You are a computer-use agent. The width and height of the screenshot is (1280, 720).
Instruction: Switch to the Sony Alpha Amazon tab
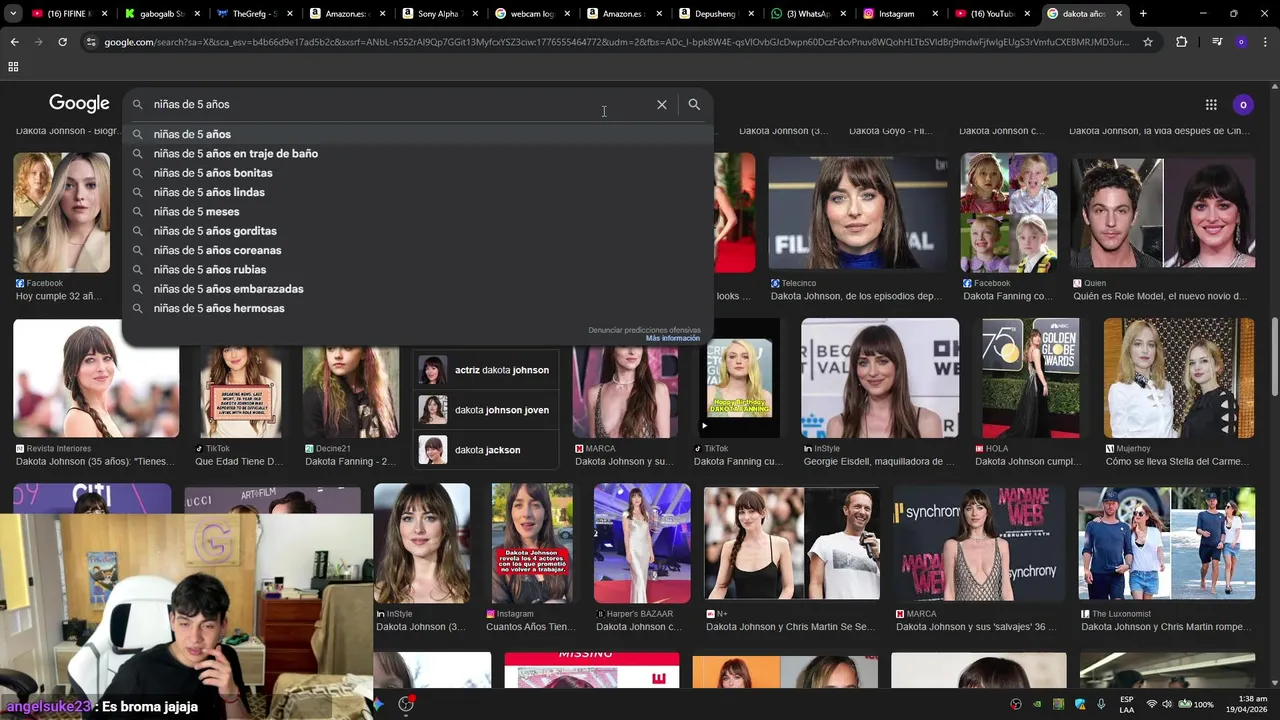[x=438, y=14]
